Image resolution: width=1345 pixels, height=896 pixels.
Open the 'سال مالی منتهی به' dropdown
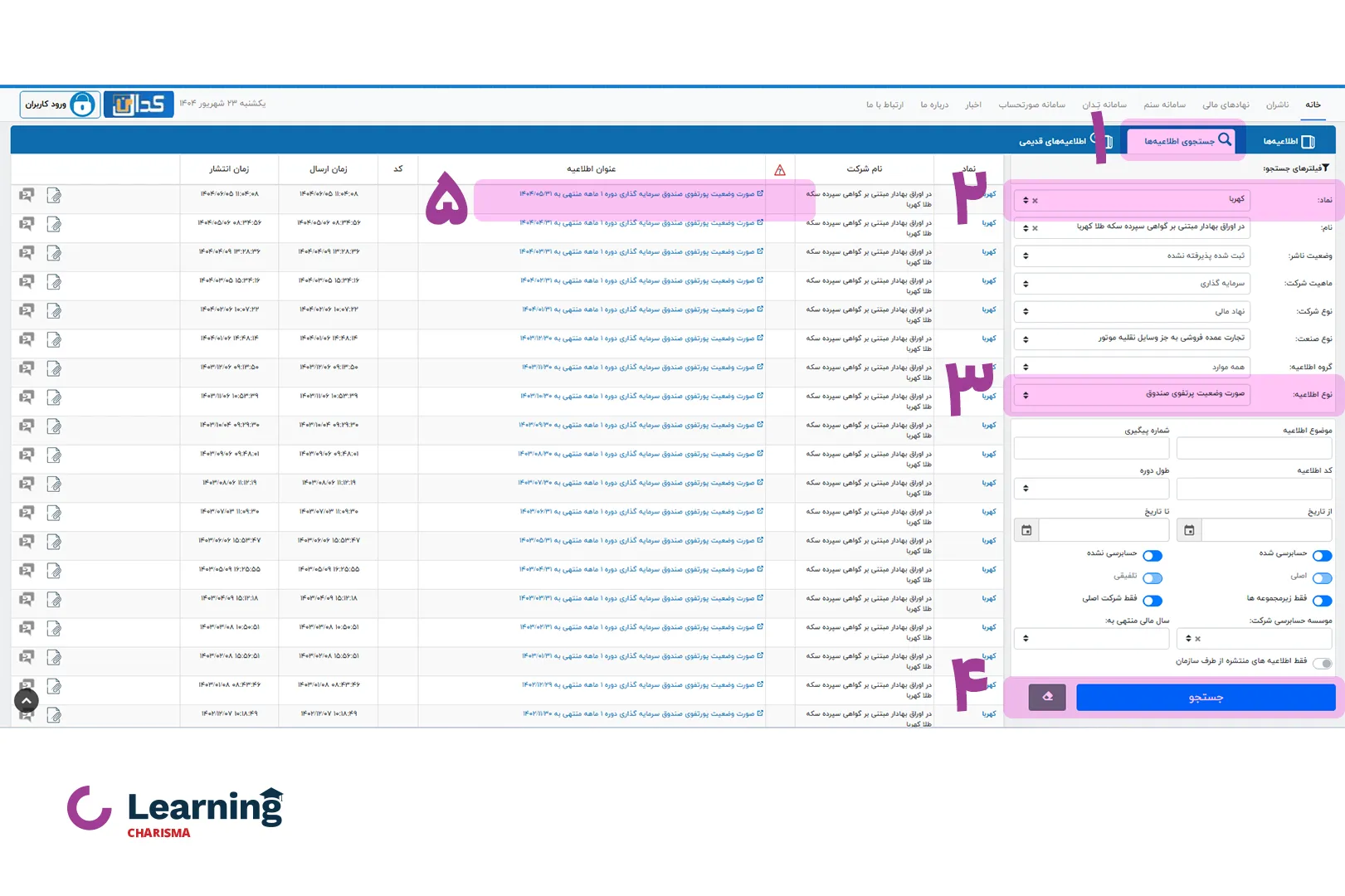[1091, 639]
